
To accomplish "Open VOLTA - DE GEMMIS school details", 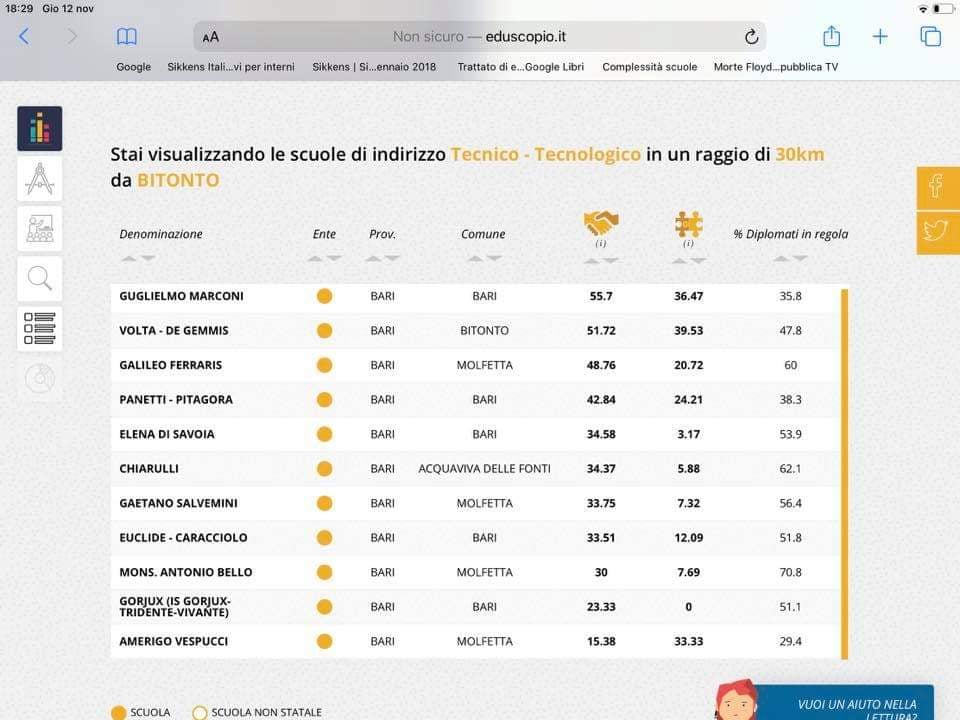I will (174, 331).
